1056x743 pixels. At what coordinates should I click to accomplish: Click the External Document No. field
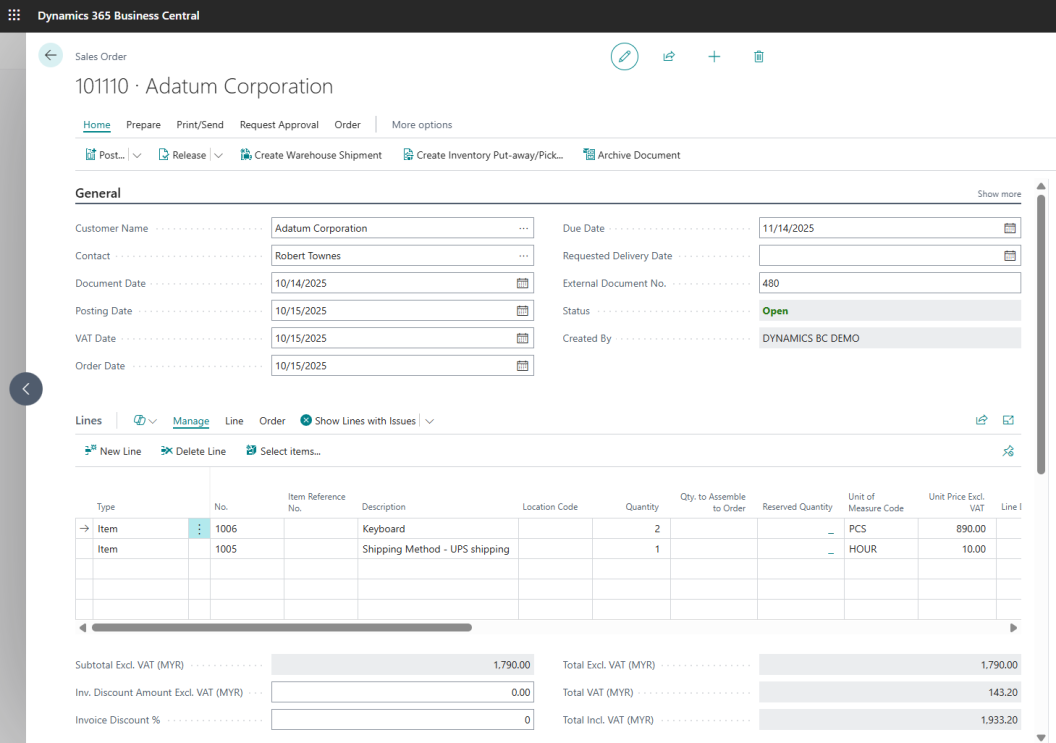click(889, 283)
